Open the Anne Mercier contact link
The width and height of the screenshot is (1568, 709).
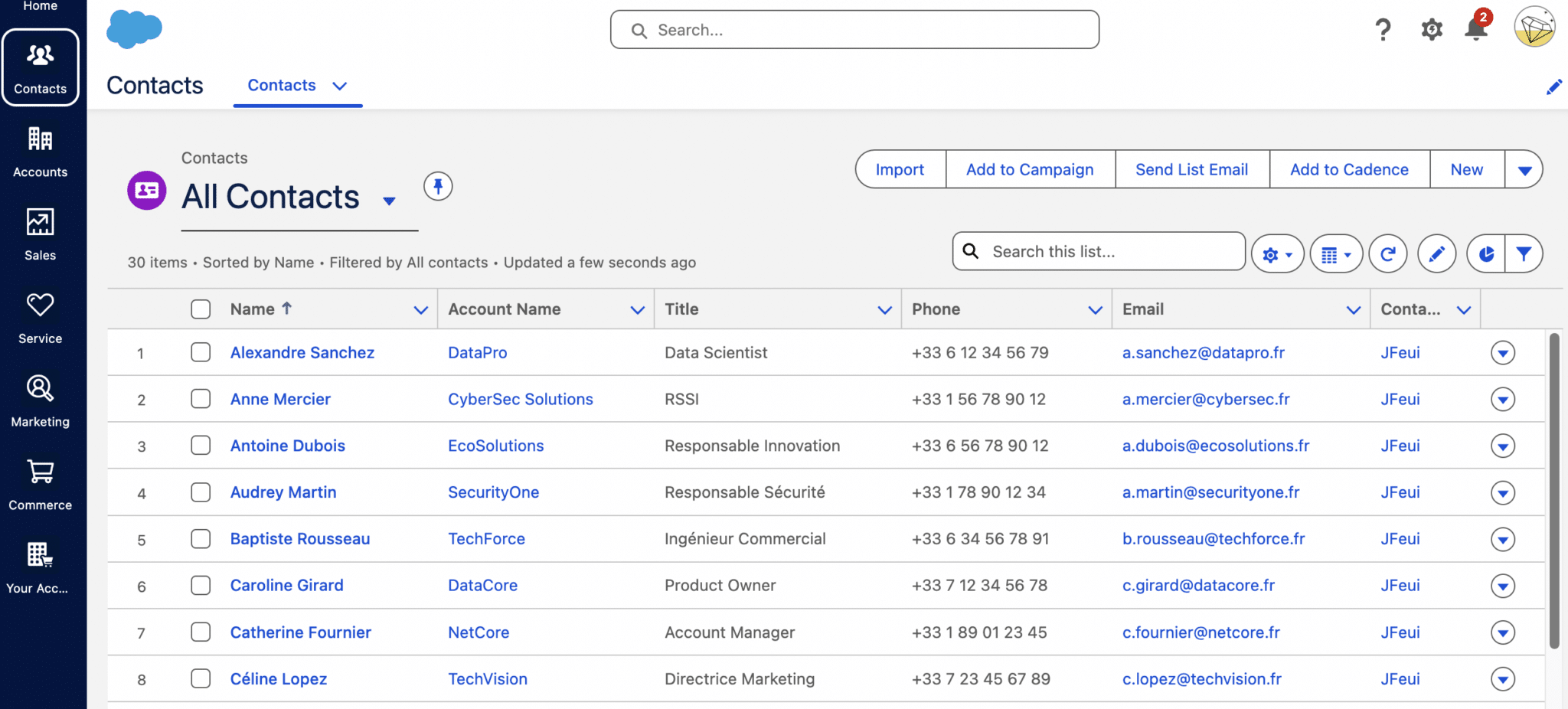[280, 399]
